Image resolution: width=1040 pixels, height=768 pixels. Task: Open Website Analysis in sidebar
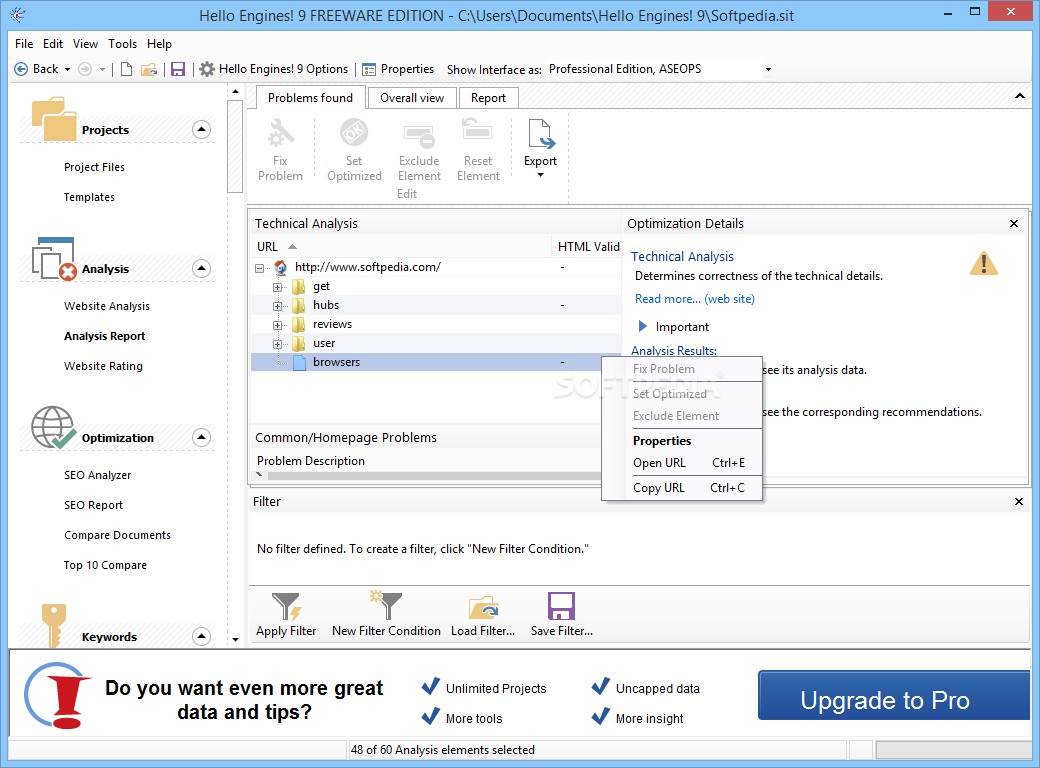tap(107, 306)
